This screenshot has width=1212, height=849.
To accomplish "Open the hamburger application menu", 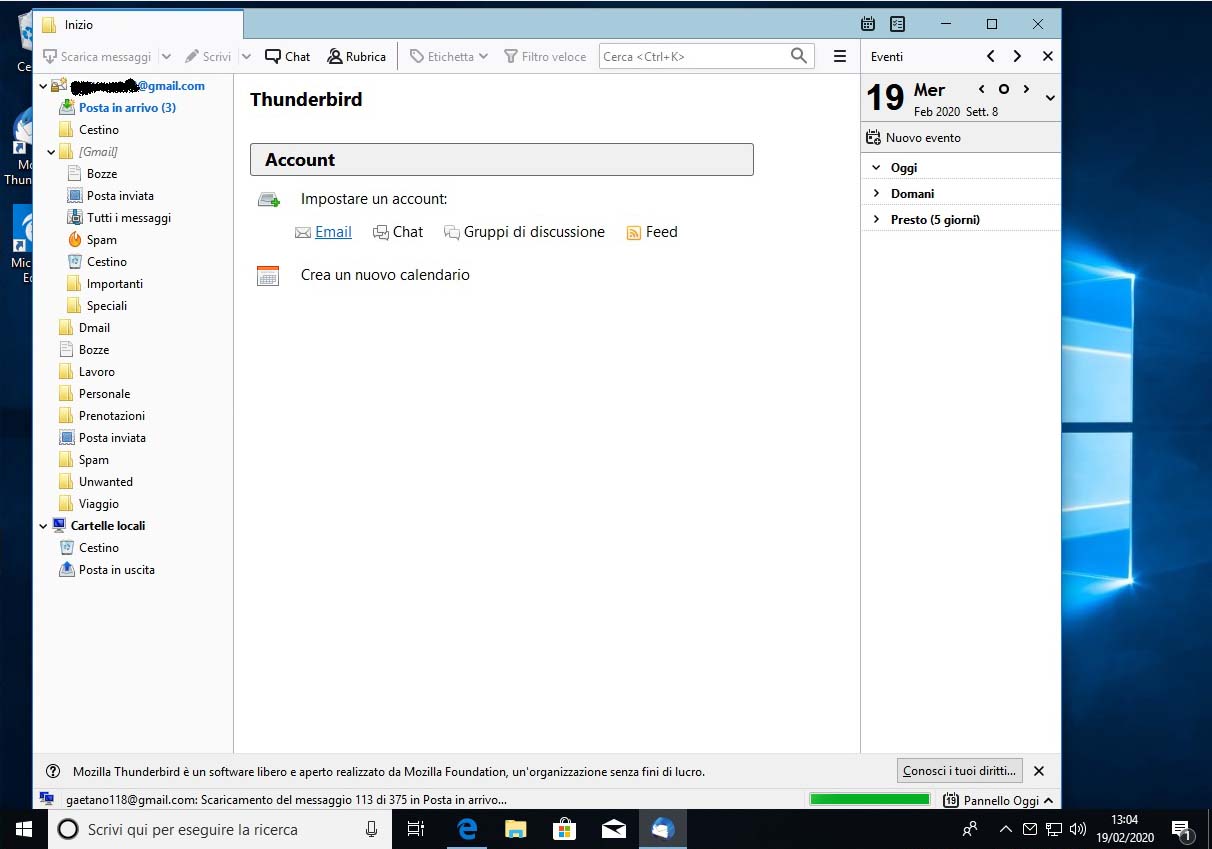I will (x=840, y=57).
